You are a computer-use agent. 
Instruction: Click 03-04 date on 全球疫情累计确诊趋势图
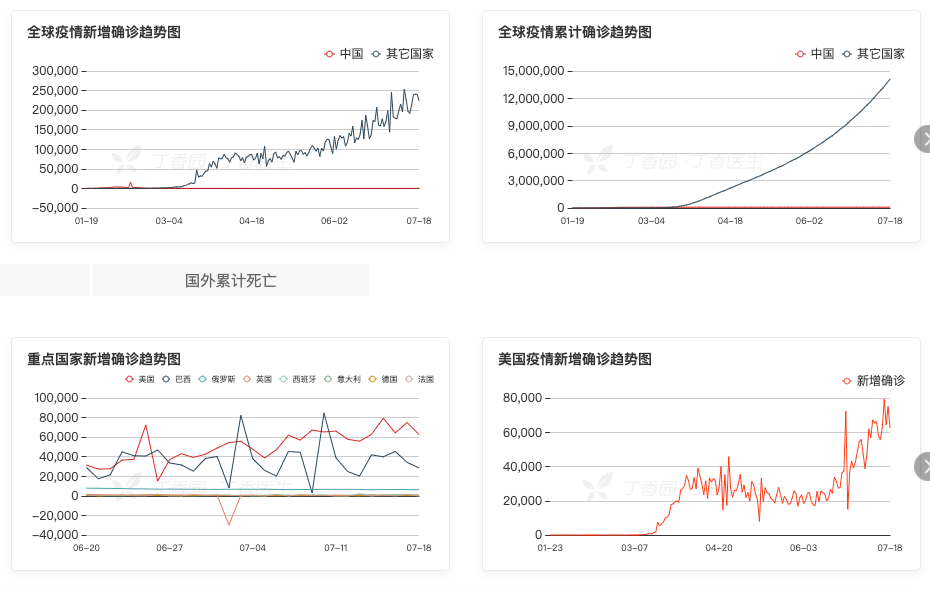click(x=651, y=221)
